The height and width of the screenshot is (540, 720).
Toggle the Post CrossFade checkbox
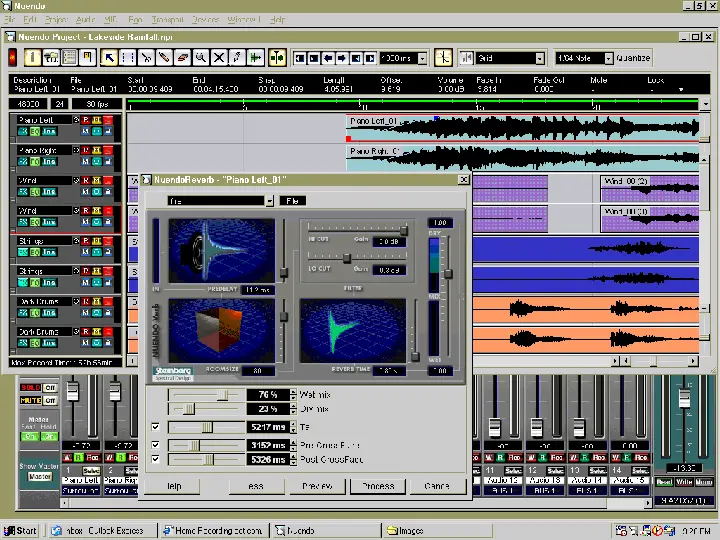point(156,459)
